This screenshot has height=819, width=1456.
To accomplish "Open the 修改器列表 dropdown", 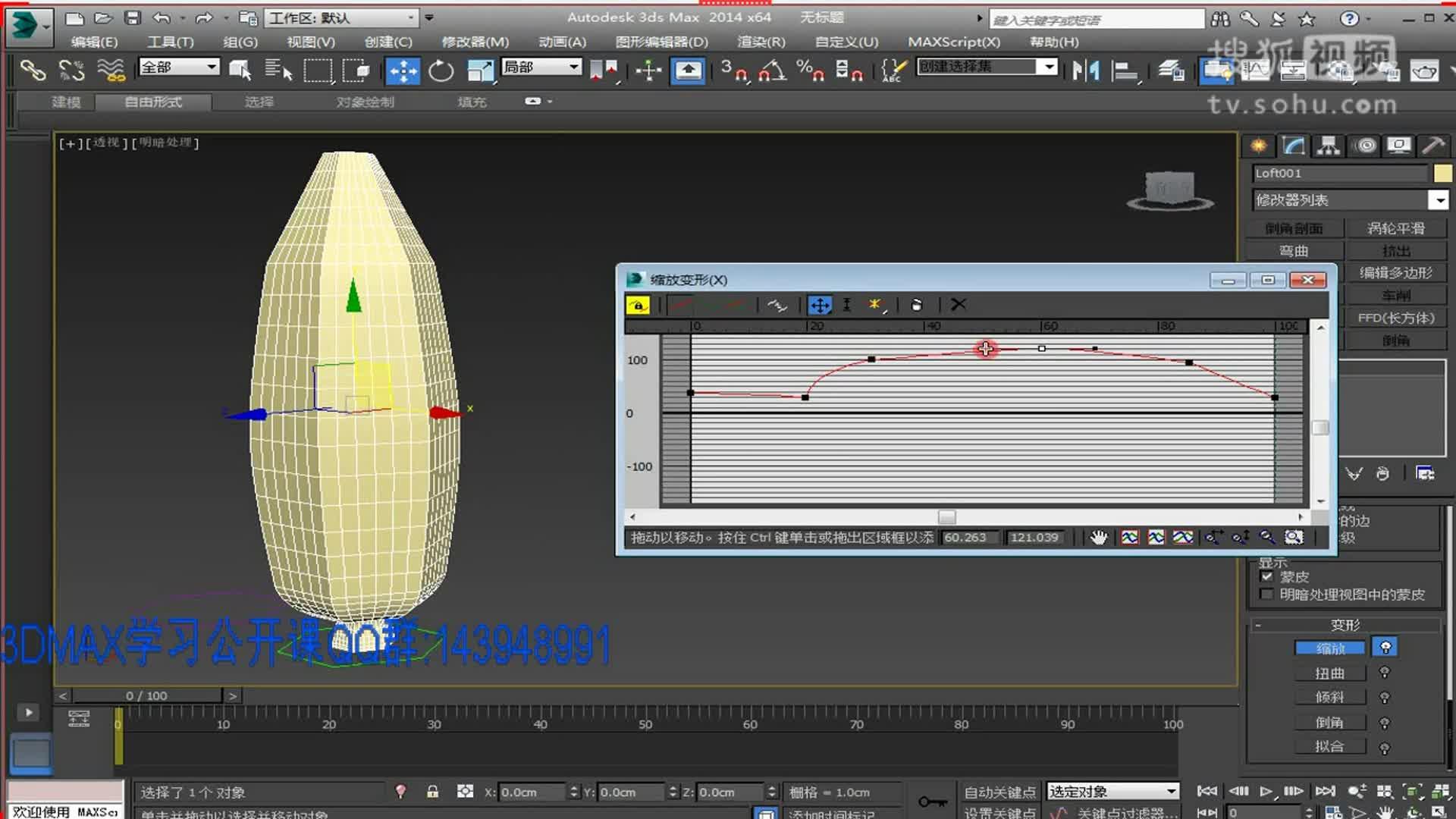I will pyautogui.click(x=1438, y=200).
